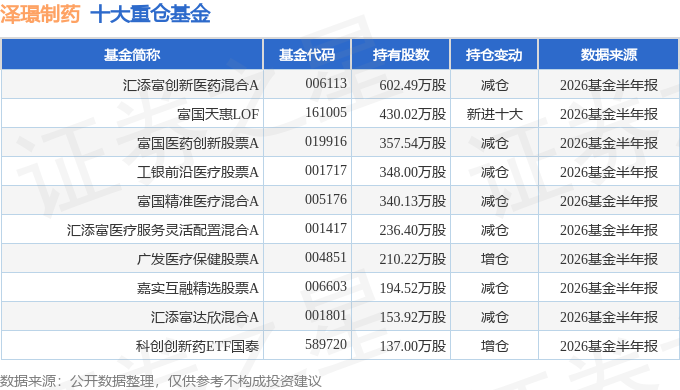Click the 持仓变动 column header
The width and height of the screenshot is (680, 390).
494,55
